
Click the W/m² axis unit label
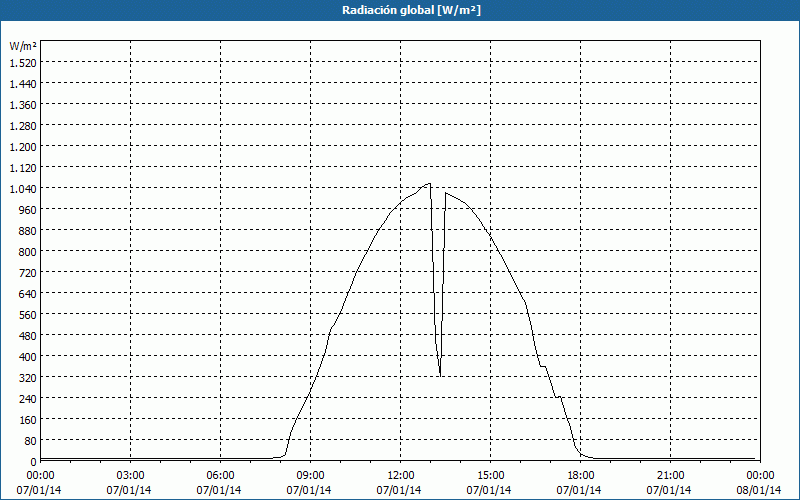pos(23,46)
